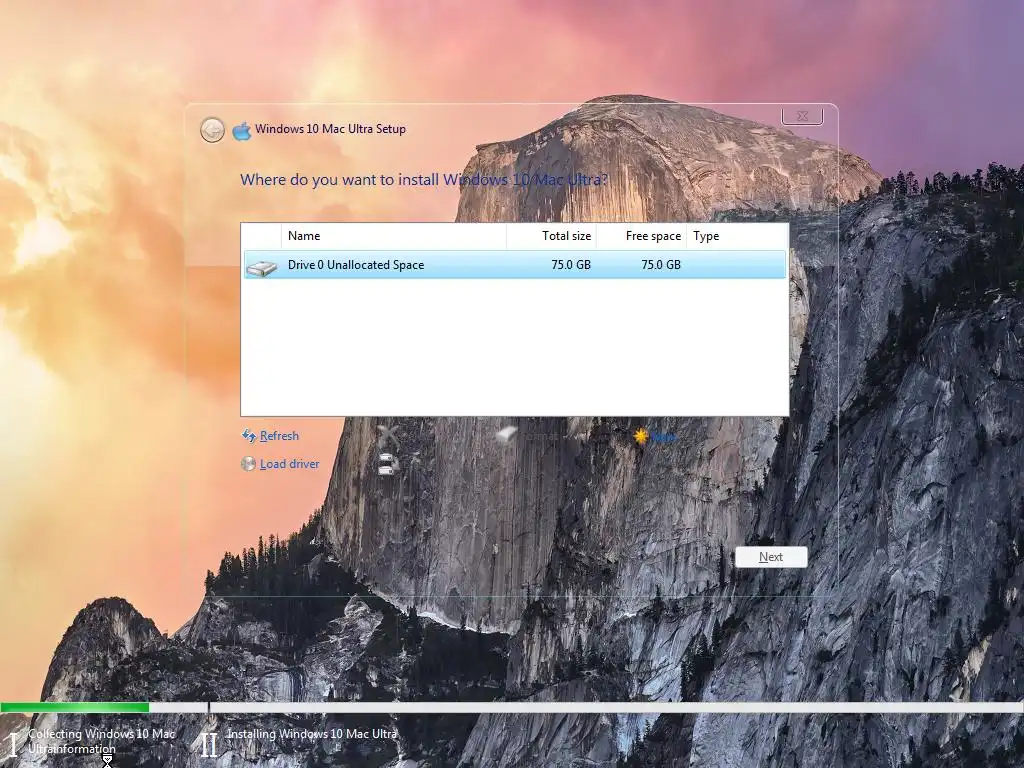Select the Drive 0 hard disk icon
1024x768 pixels.
[x=262, y=266]
